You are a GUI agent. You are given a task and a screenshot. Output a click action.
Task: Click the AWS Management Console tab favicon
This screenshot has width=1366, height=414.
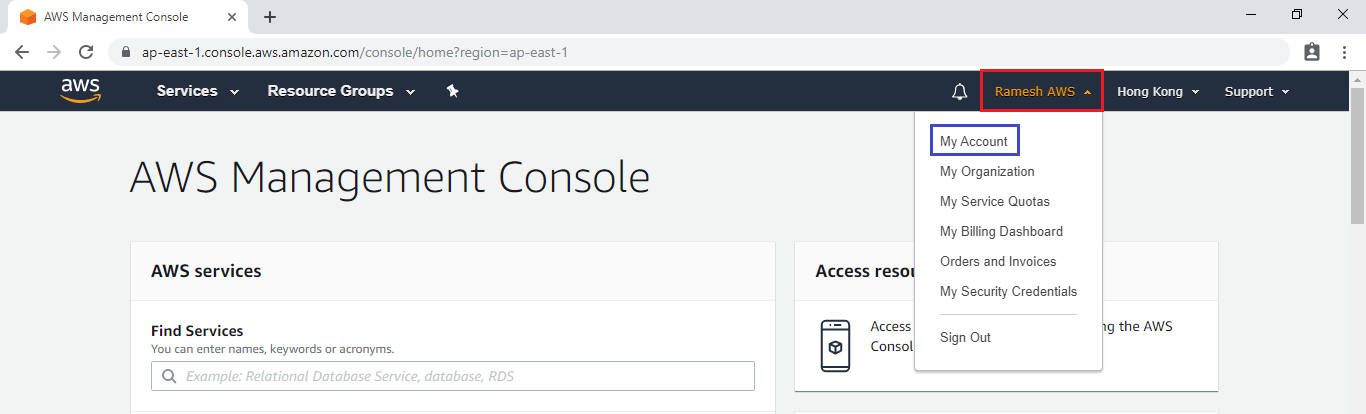click(28, 17)
